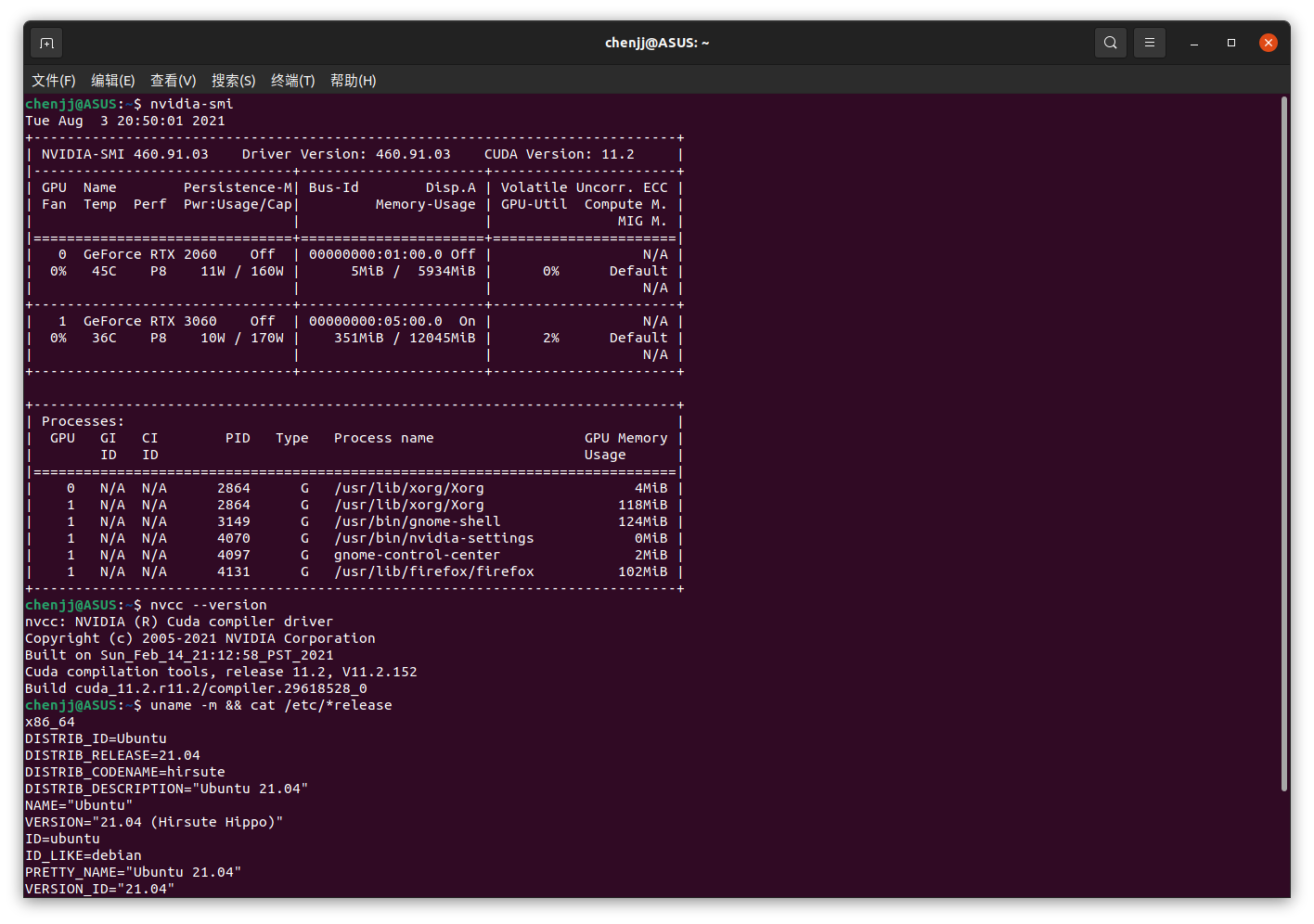Open a new terminal tab with the icon
Image resolution: width=1314 pixels, height=924 pixels.
(47, 44)
